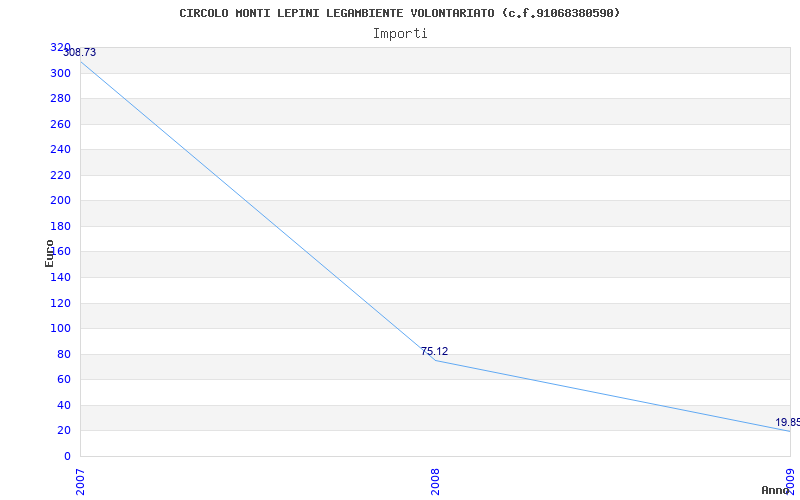Click the 0 y-axis tick label
The height and width of the screenshot is (500, 800).
pyautogui.click(x=67, y=456)
